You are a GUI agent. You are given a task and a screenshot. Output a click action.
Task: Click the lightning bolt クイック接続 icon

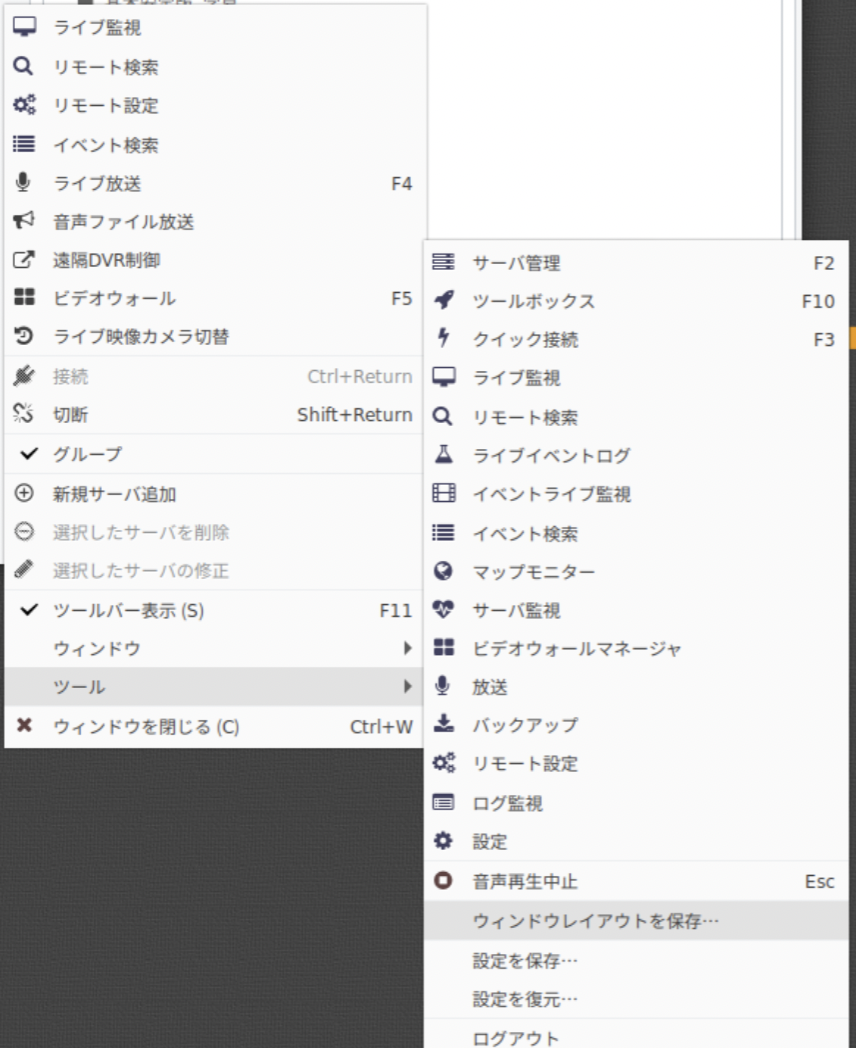point(443,339)
